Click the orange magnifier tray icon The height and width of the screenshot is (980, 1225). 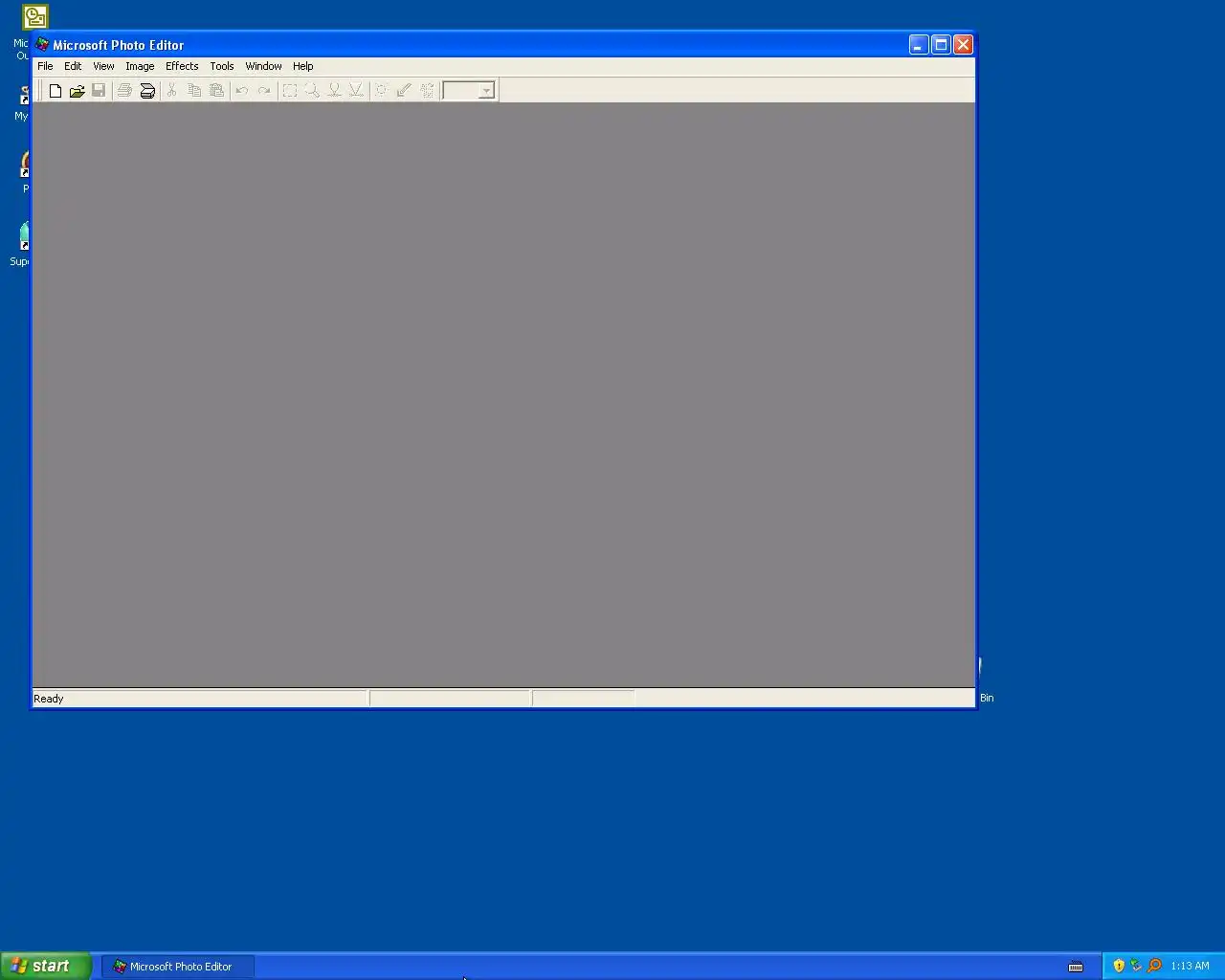[1155, 966]
